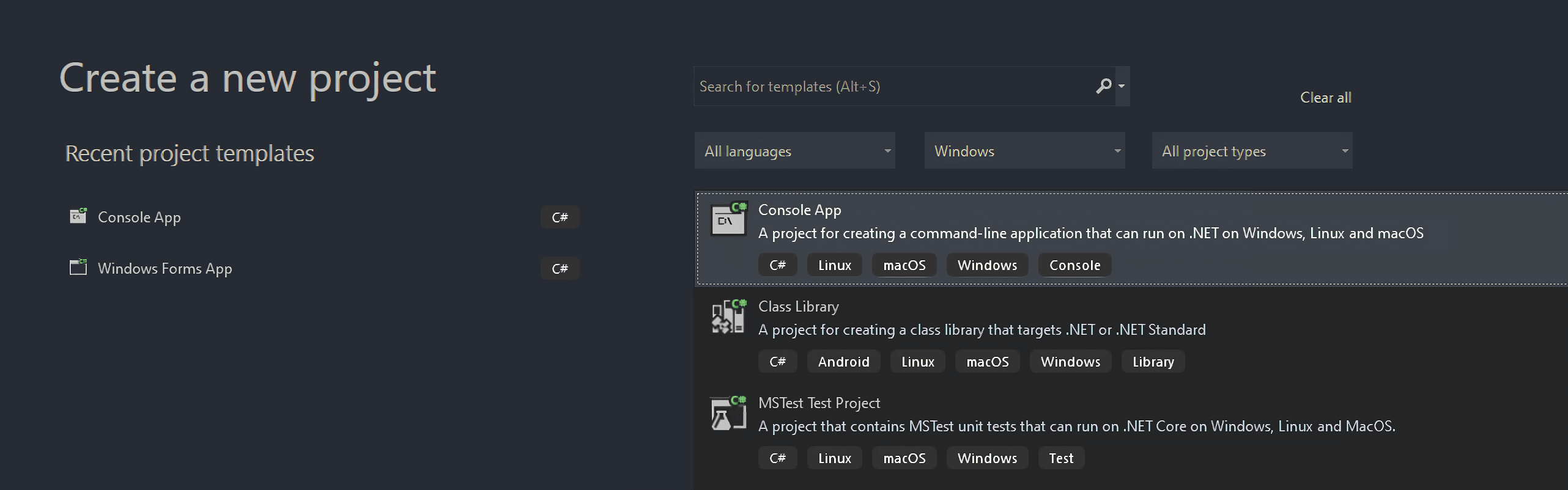
Task: Click the Recent project templates heading
Action: coord(190,153)
